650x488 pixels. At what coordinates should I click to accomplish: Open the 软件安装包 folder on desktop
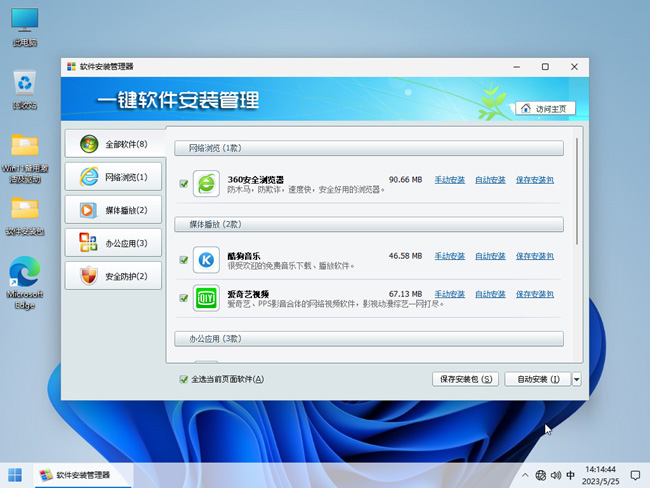coord(24,216)
